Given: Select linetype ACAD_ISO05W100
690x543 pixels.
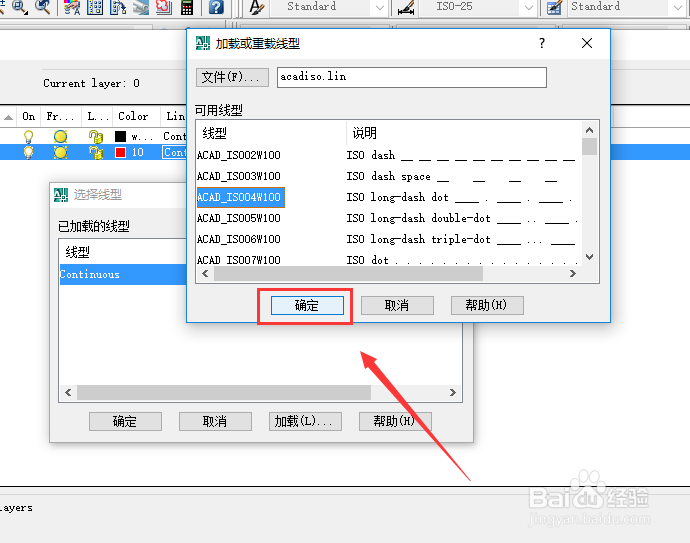Looking at the screenshot, I should [239, 218].
